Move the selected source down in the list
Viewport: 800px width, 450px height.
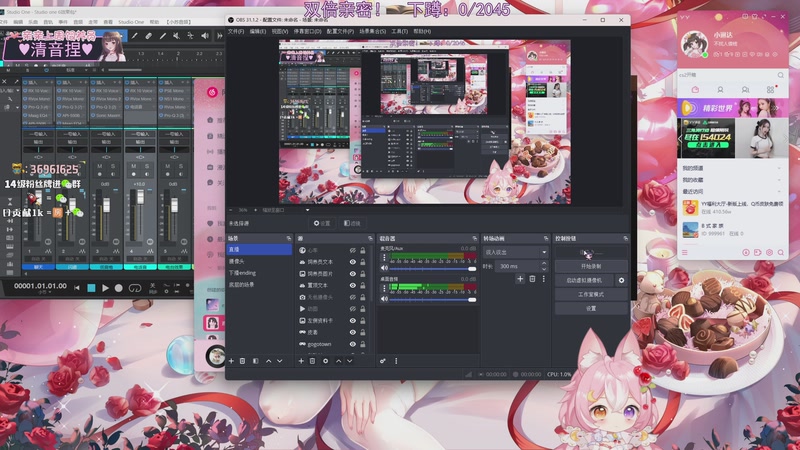349,361
